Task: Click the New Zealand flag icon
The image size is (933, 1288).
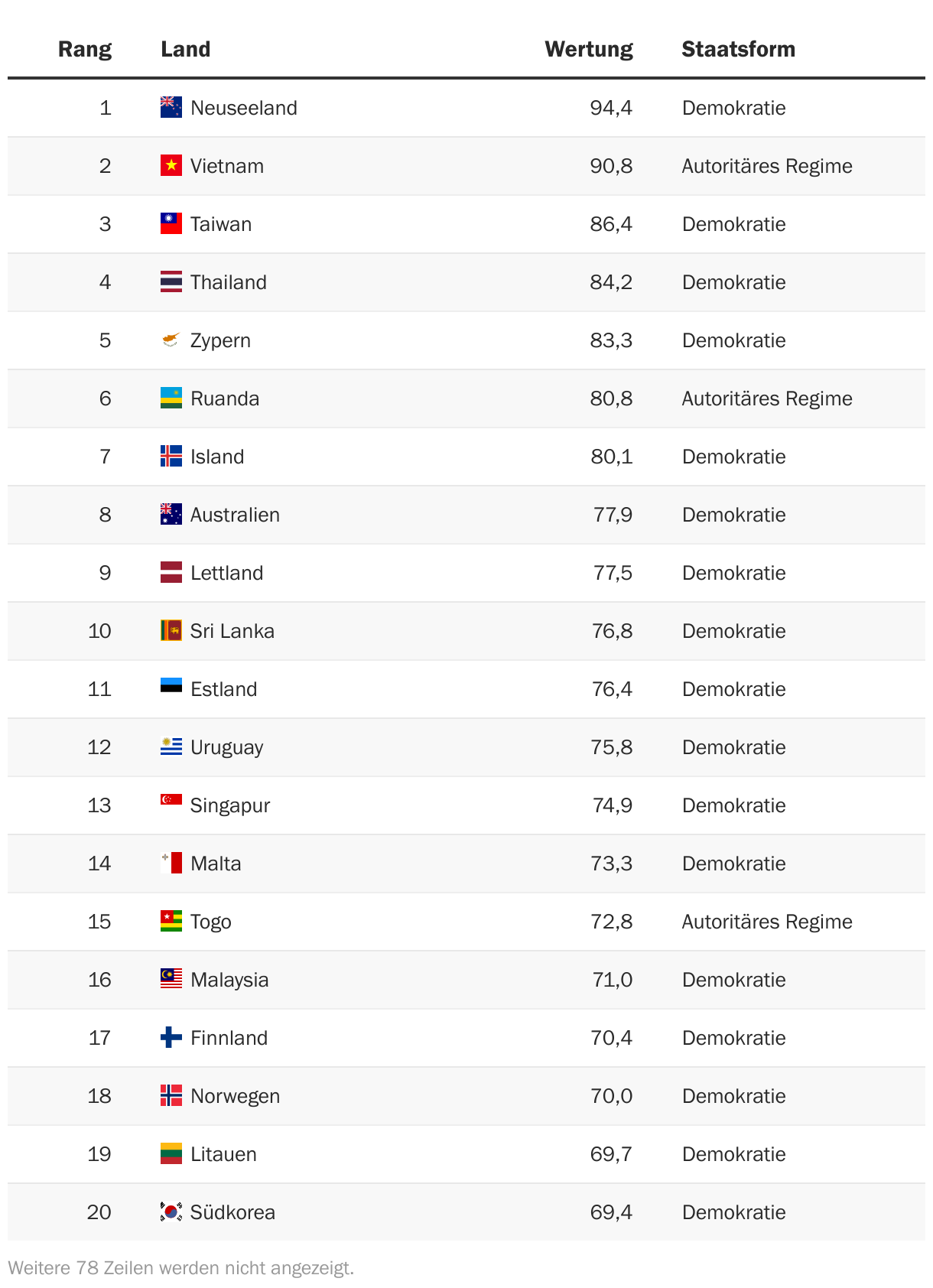Action: 171,108
